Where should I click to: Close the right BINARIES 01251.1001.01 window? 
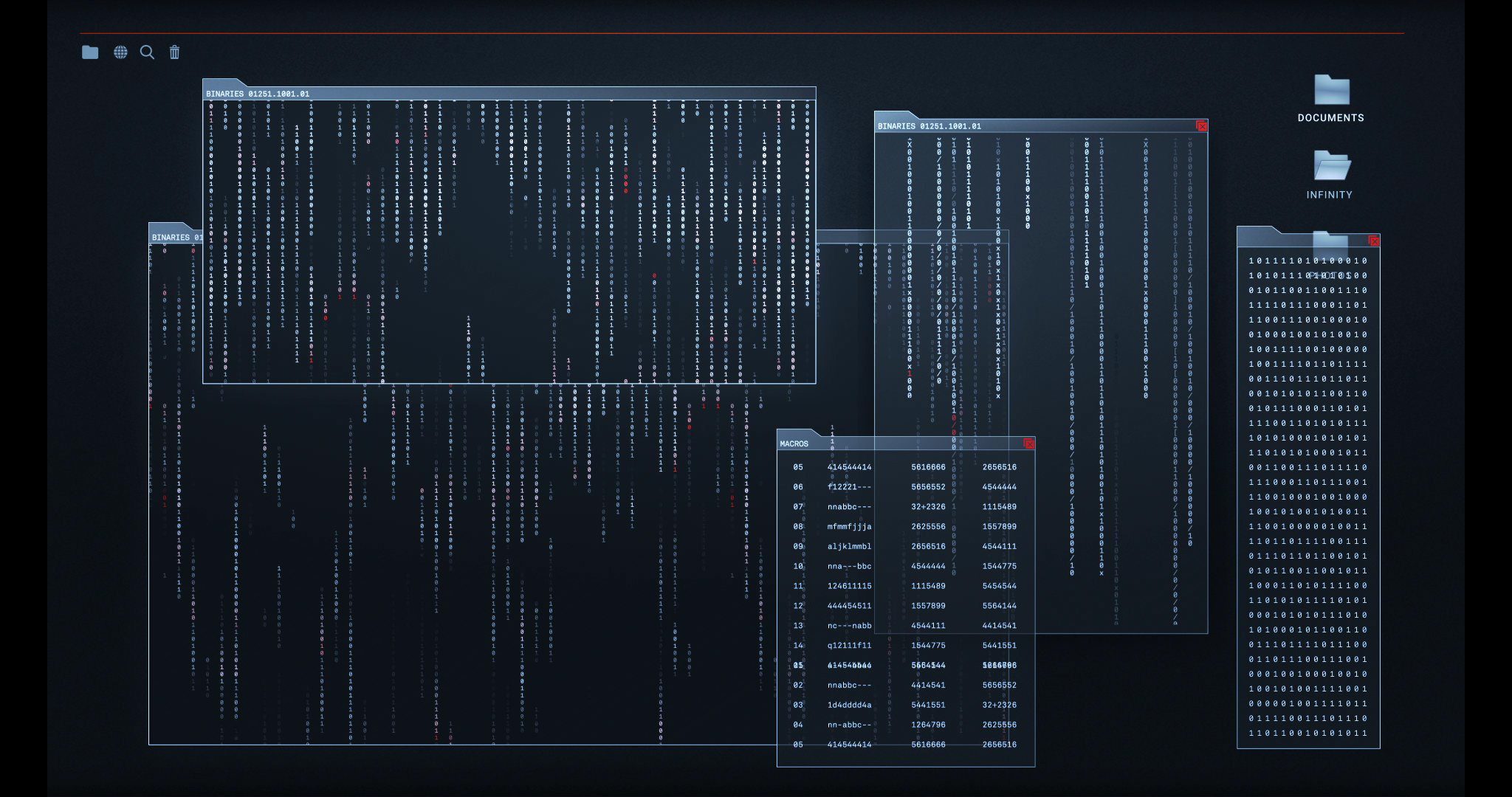1204,125
